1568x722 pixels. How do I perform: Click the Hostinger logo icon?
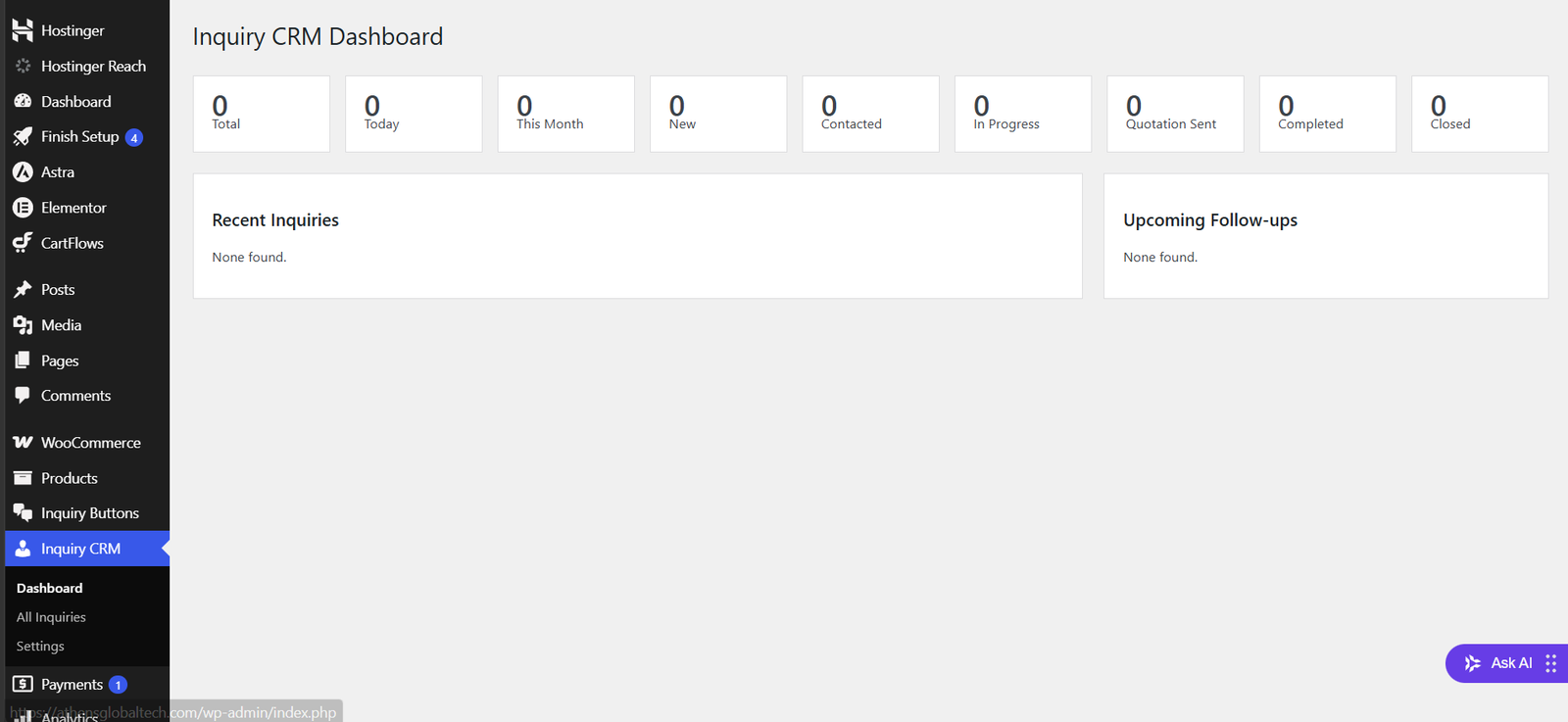point(23,30)
